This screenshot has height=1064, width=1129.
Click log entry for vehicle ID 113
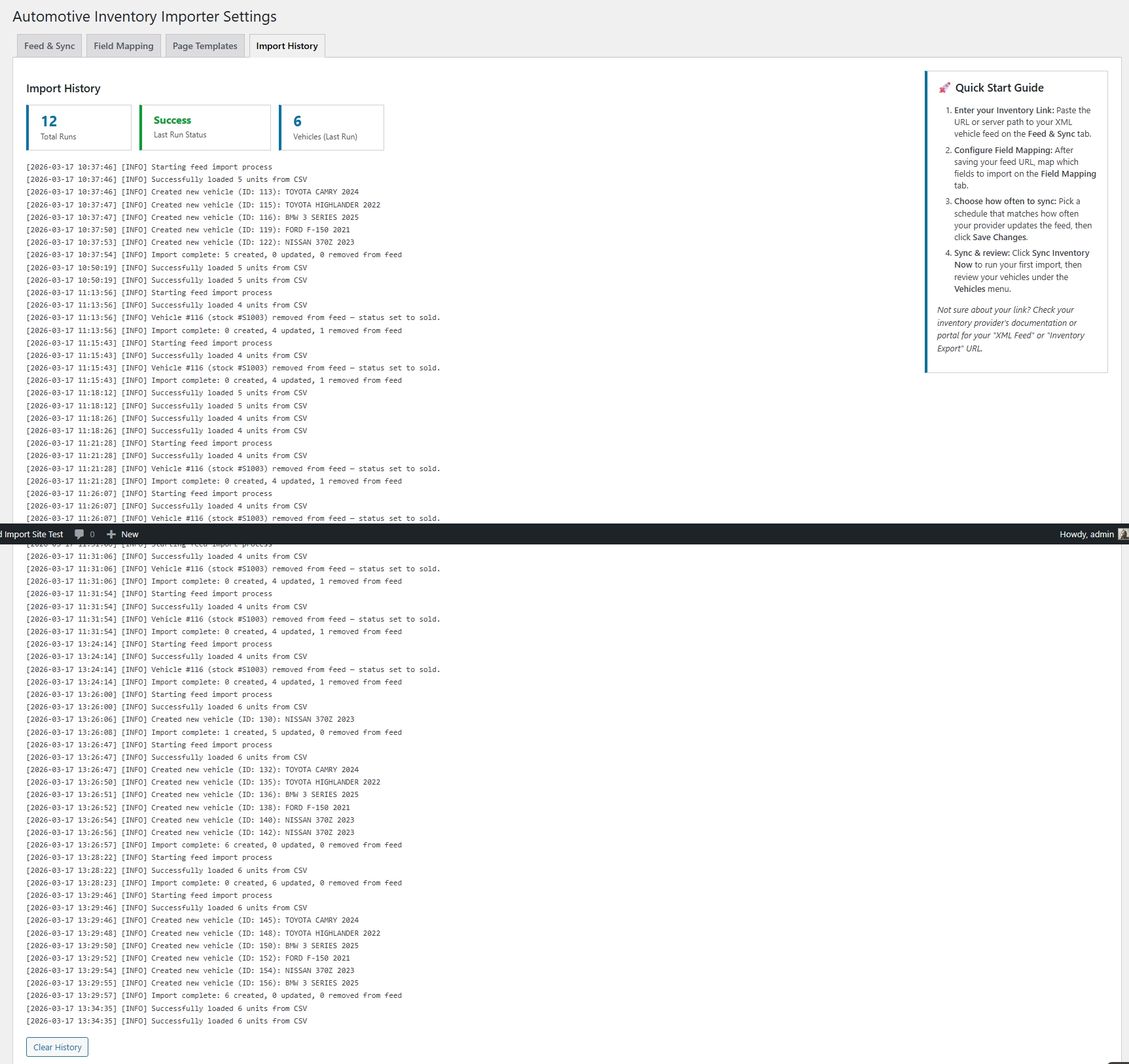click(x=192, y=192)
